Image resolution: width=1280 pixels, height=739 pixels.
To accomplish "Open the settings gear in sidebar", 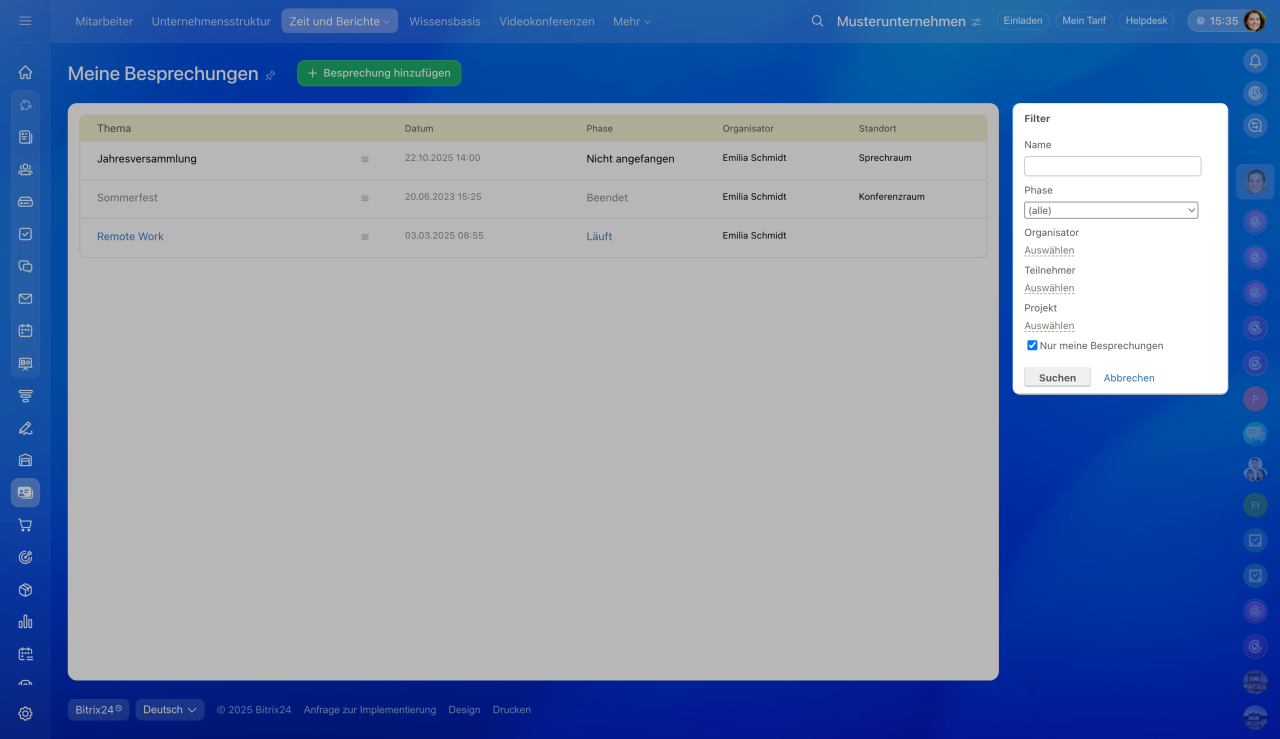I will point(25,713).
